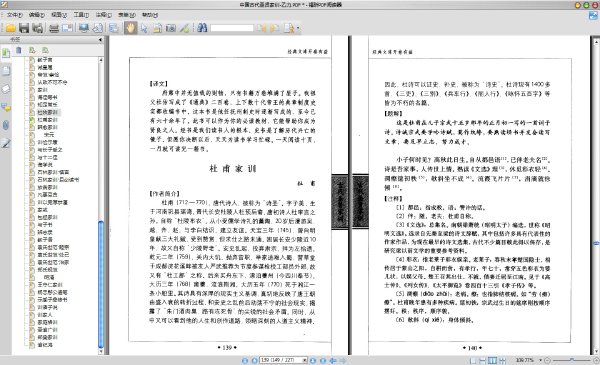Click the find next result icon
This screenshot has height=365, width=600.
[275, 28]
